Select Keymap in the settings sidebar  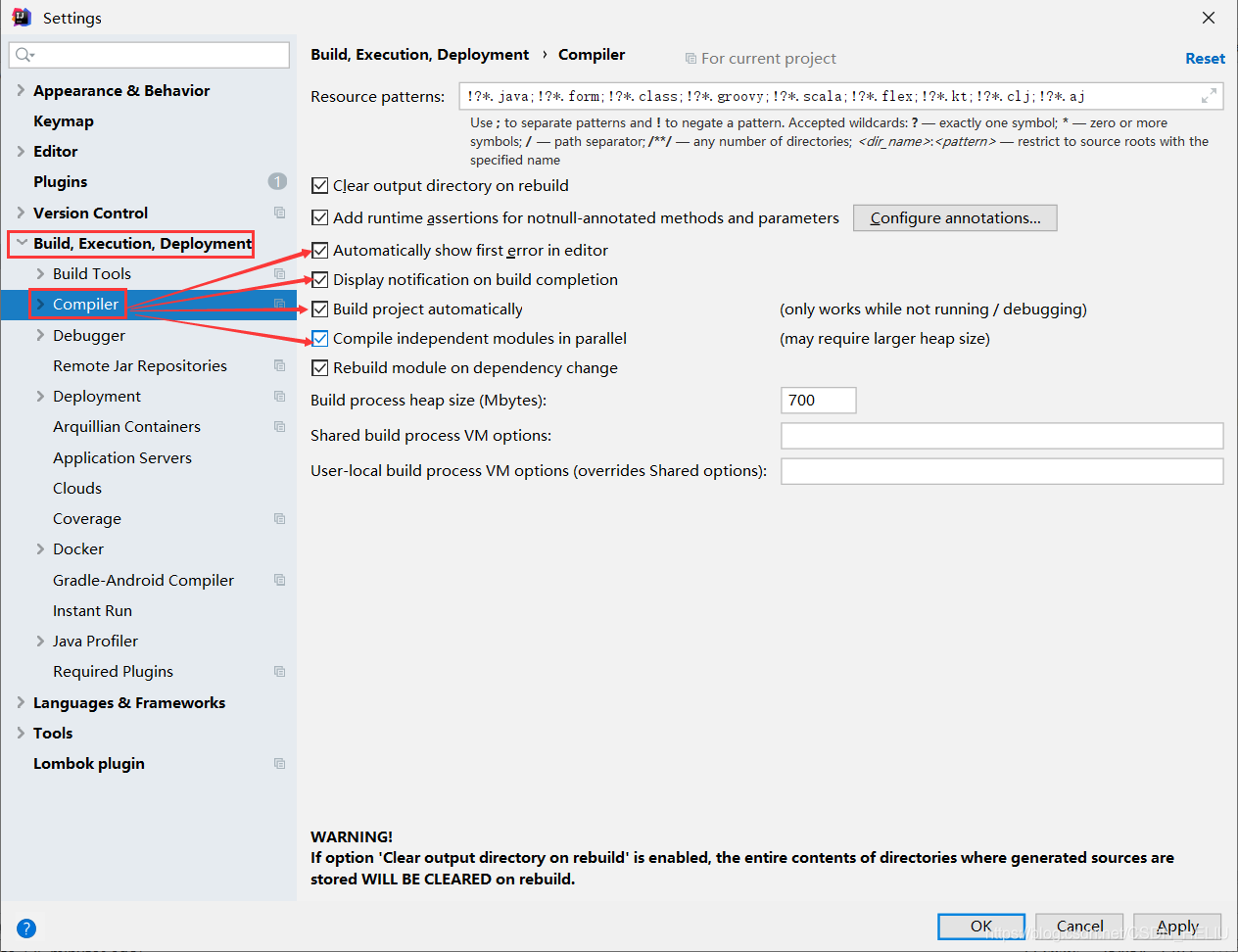[61, 120]
